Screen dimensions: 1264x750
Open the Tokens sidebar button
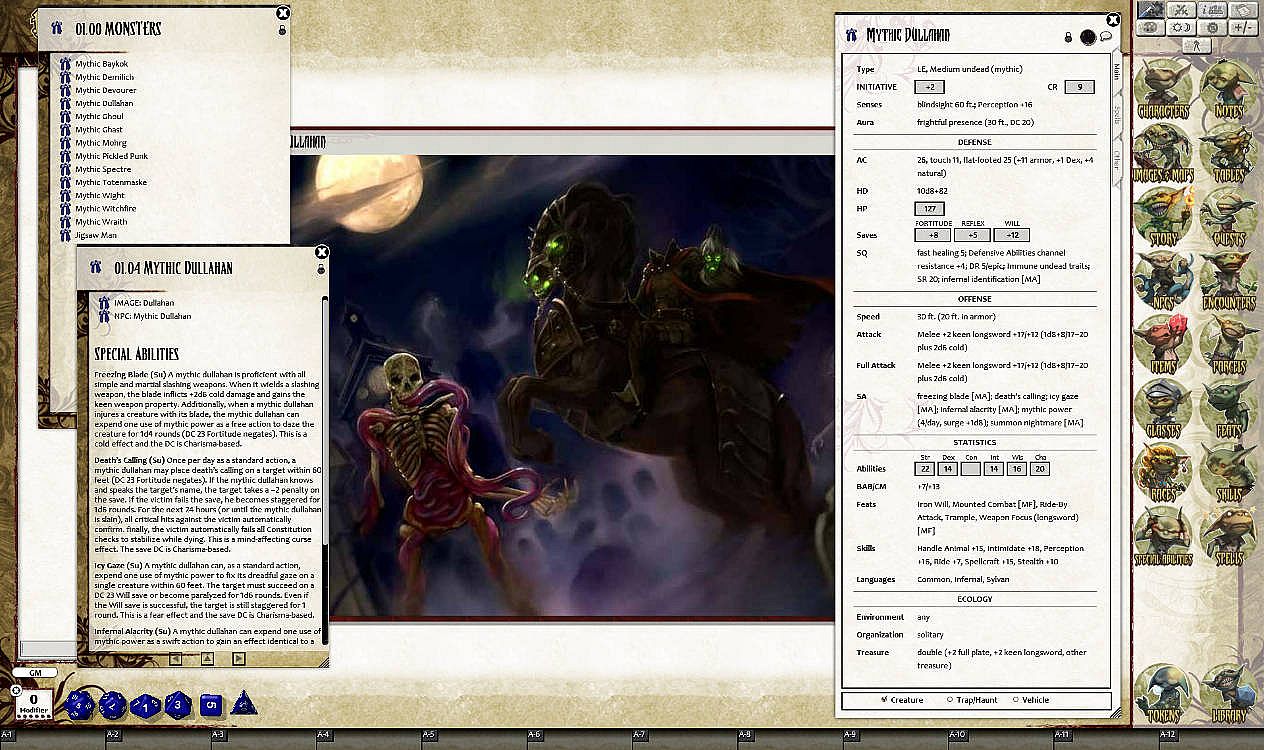(1165, 695)
